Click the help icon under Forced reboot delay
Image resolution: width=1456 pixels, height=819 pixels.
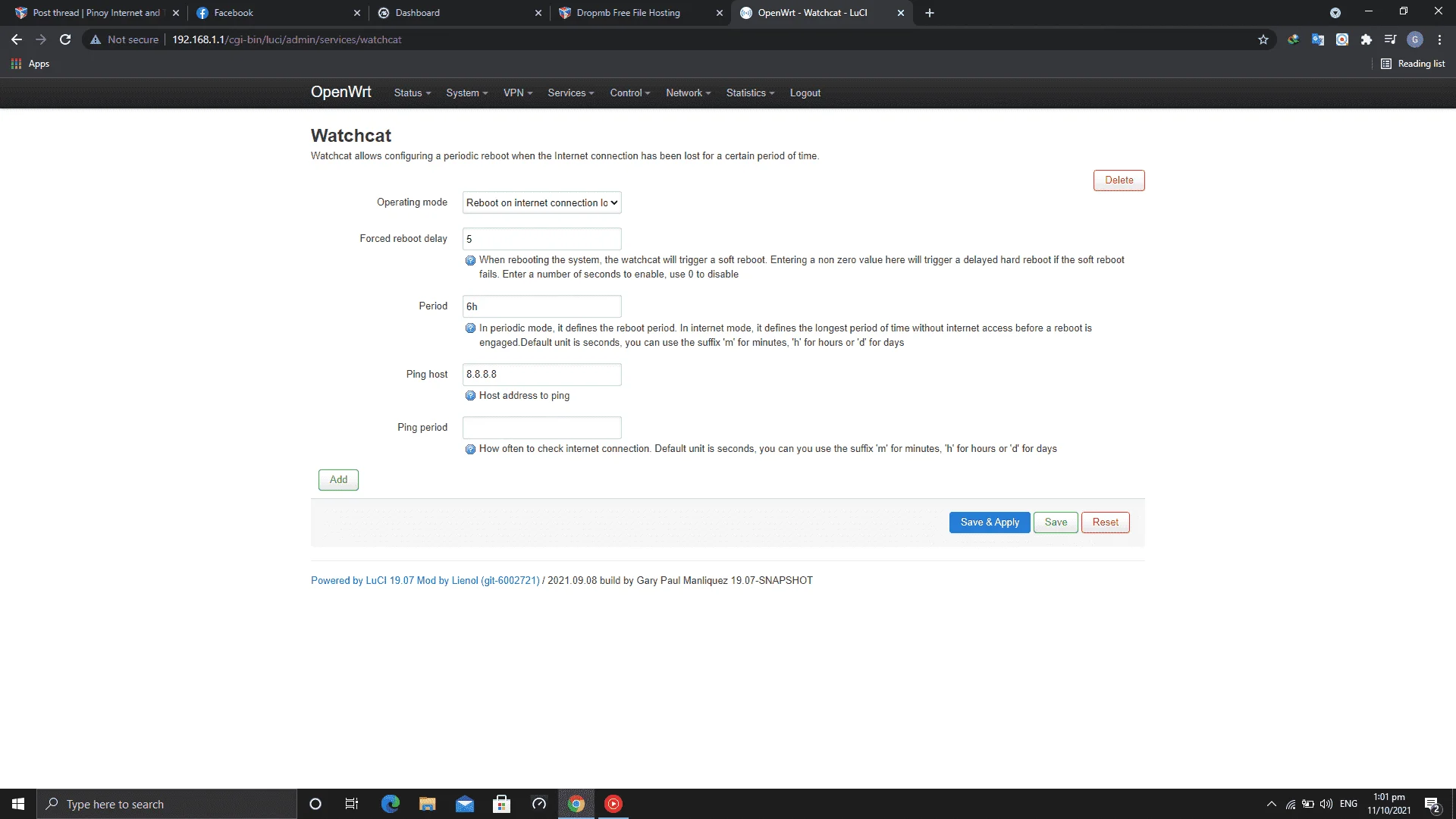tap(470, 261)
